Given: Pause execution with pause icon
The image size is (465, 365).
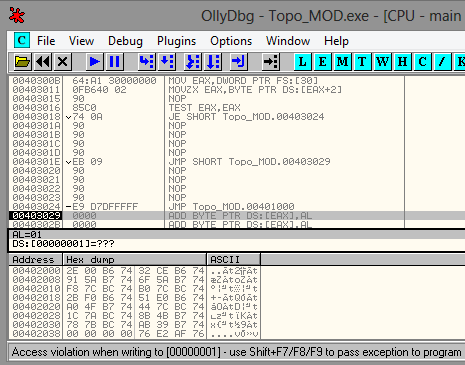Looking at the screenshot, I should pos(114,62).
